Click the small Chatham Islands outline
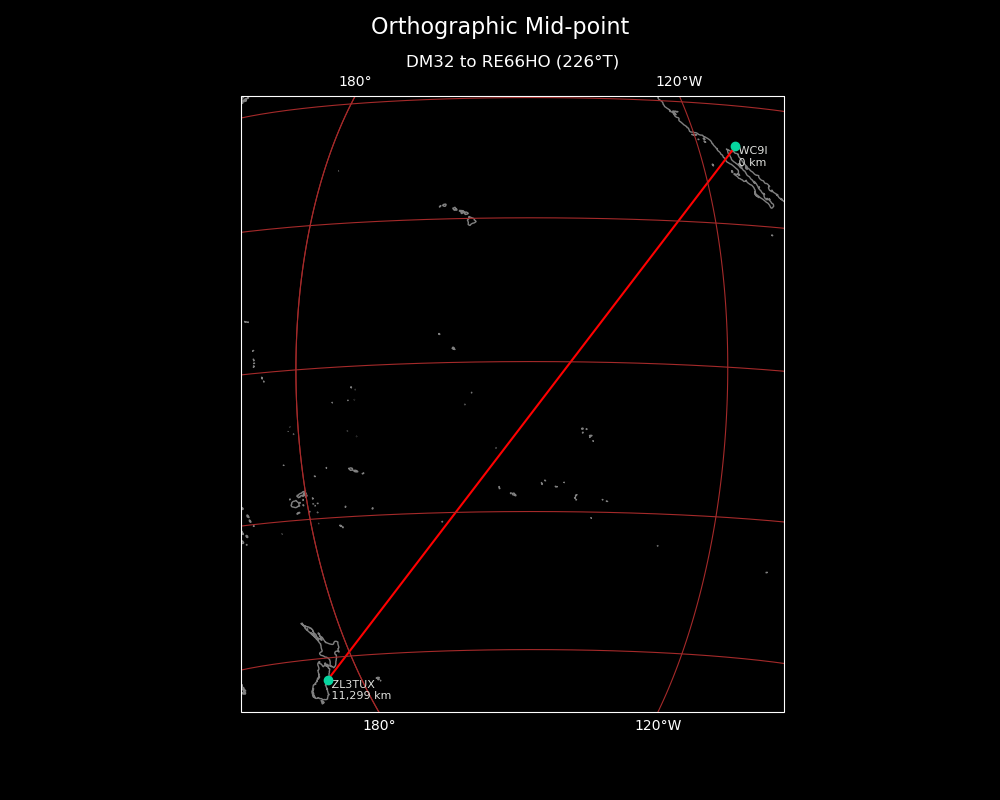Viewport: 1000px width, 800px height. tap(378, 679)
